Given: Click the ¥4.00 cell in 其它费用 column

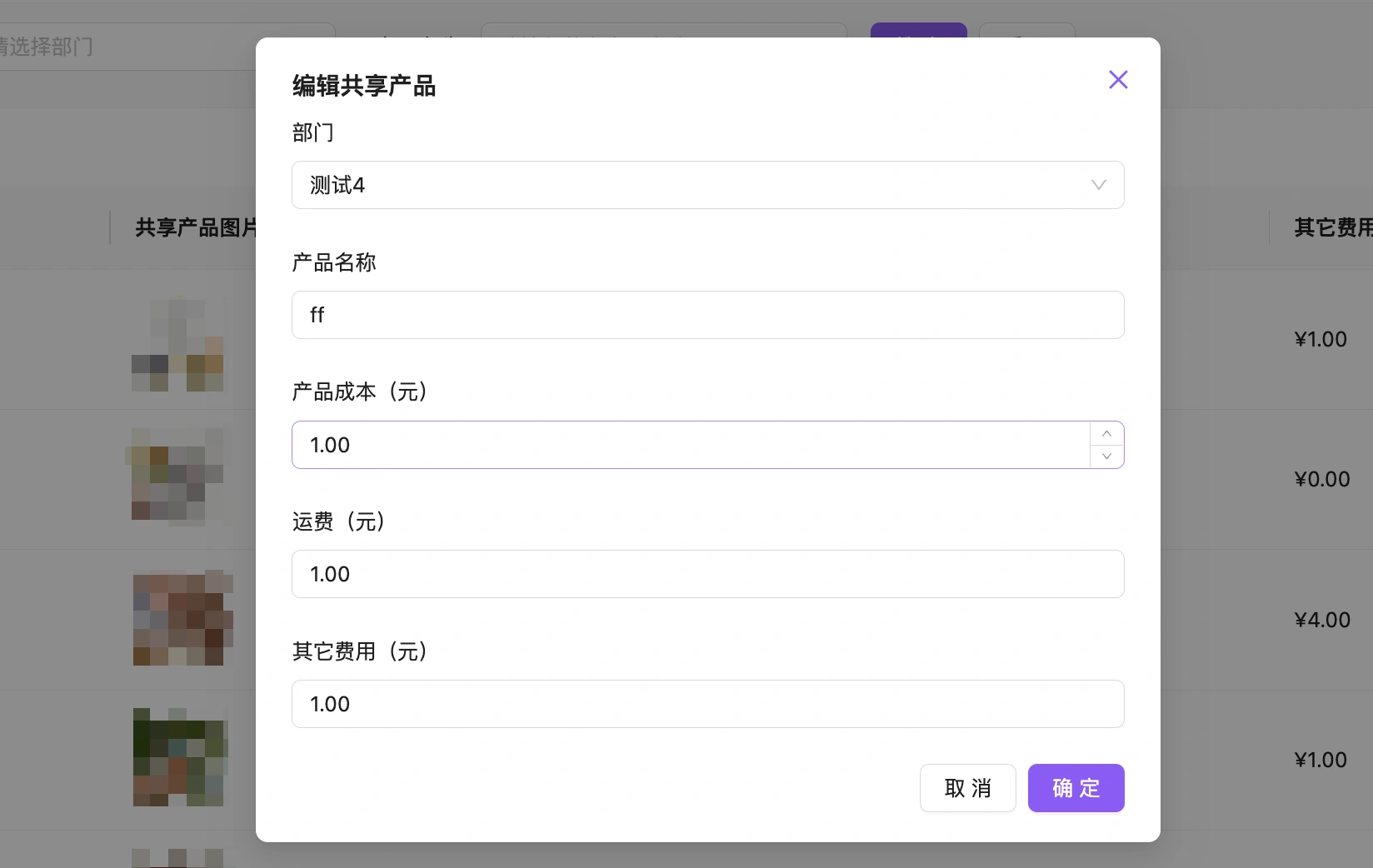Looking at the screenshot, I should (1321, 620).
